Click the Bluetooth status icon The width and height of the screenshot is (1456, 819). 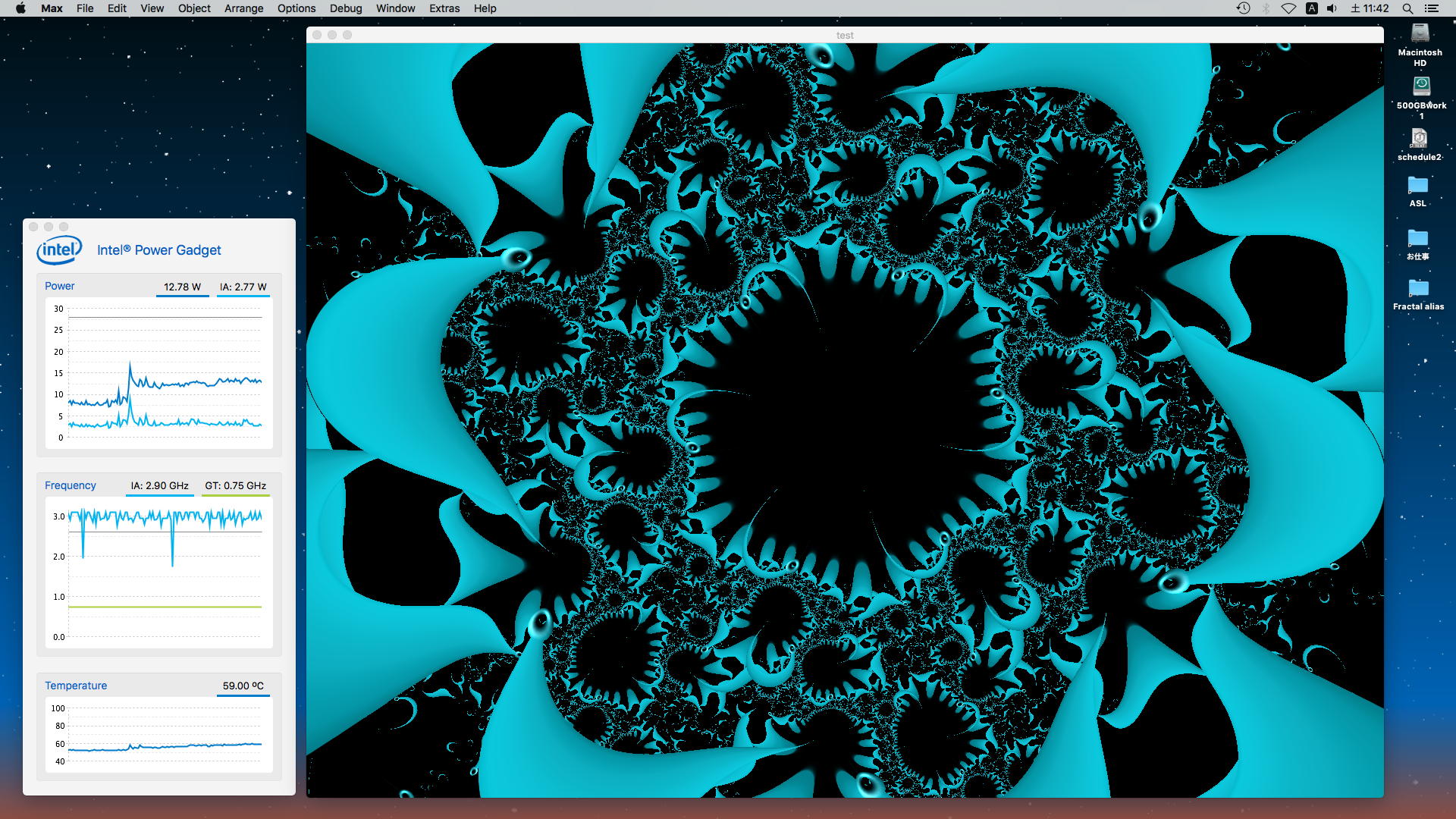tap(1266, 8)
